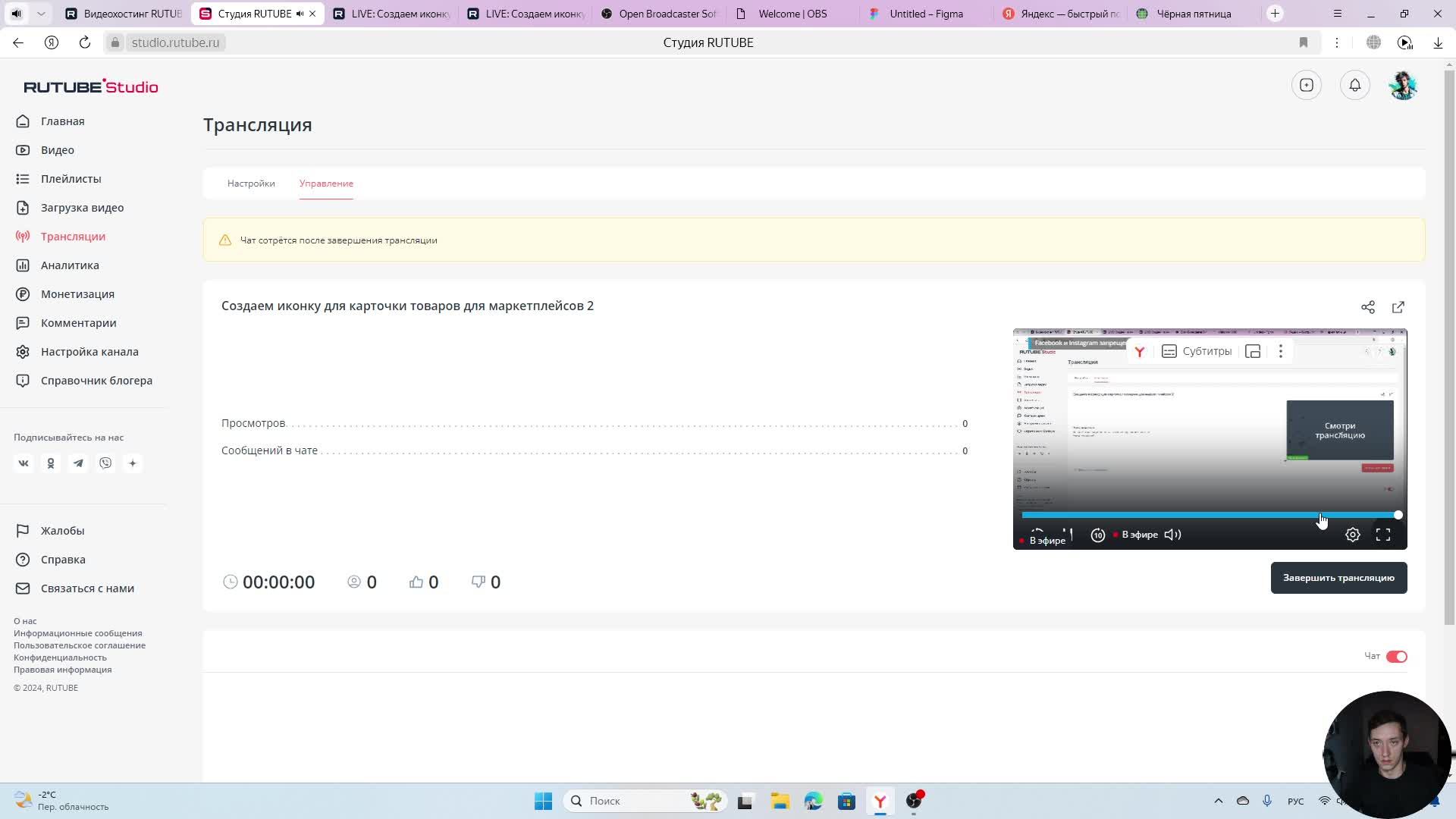Viewport: 1456px width, 819px height.
Task: Click the add video plus icon
Action: click(x=1306, y=85)
